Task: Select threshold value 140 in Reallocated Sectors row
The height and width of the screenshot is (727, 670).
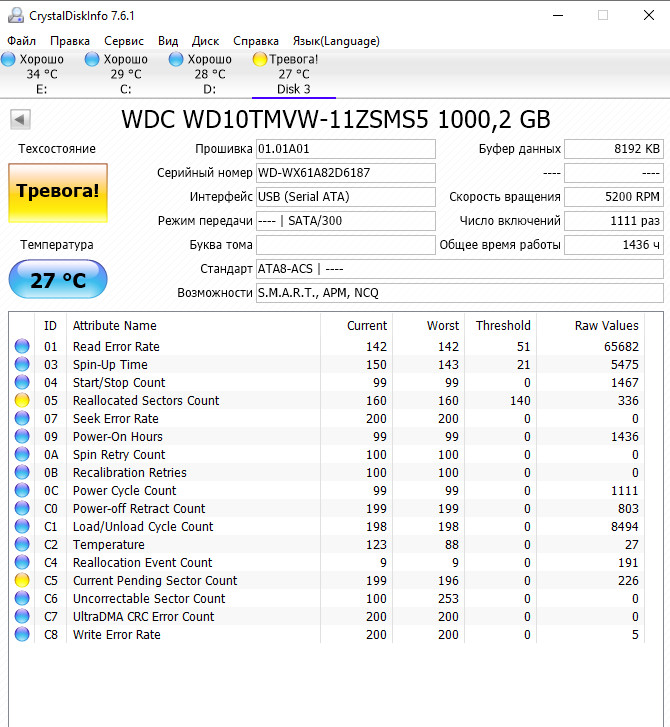Action: click(520, 401)
